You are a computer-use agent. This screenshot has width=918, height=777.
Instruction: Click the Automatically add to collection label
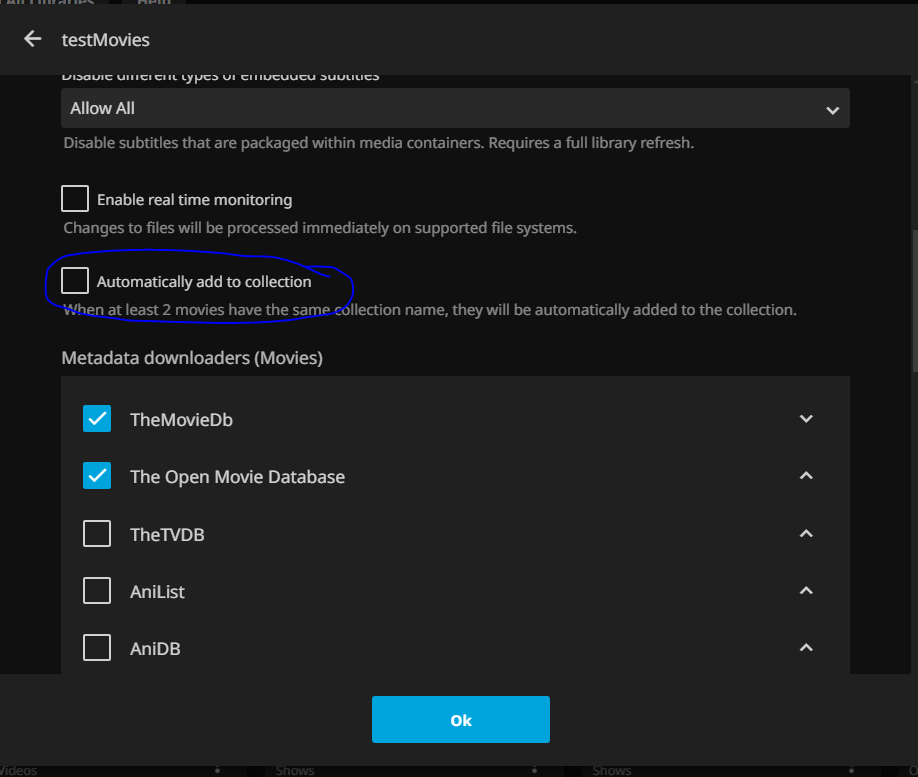204,282
